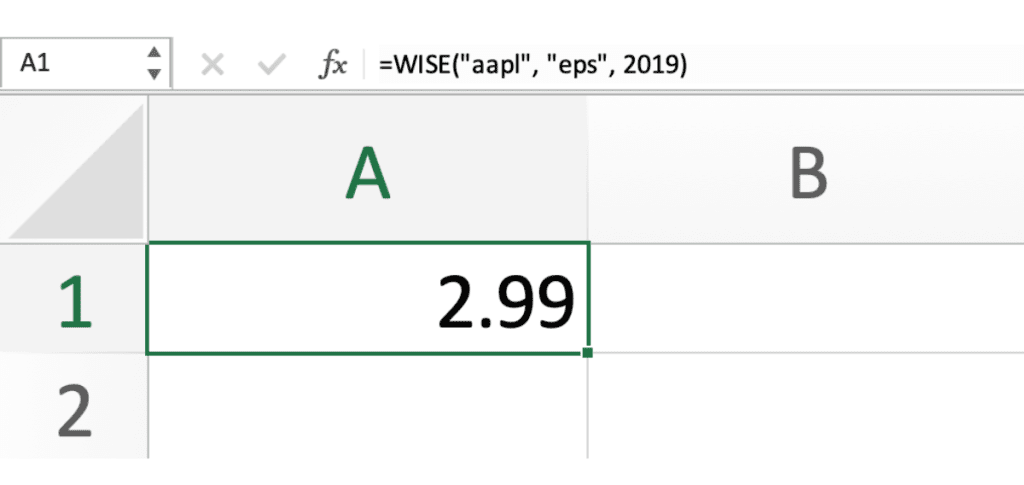The height and width of the screenshot is (485, 1024).
Task: Open Insert Function via the fx icon
Action: point(332,65)
